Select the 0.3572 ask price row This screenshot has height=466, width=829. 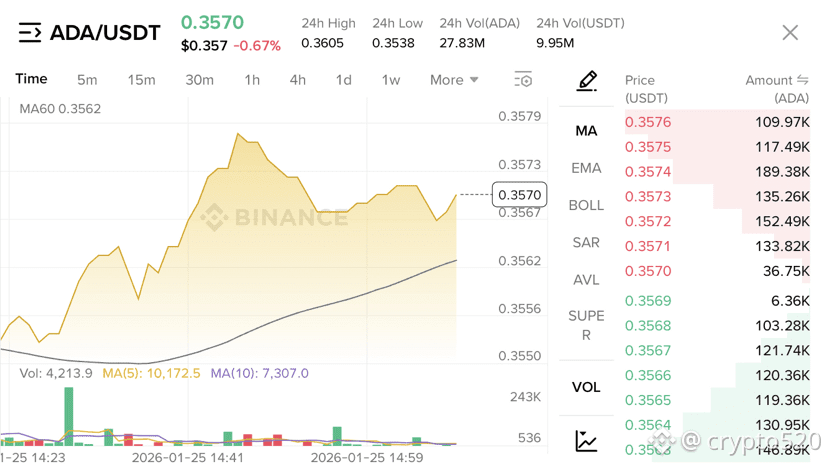pyautogui.click(x=717, y=222)
